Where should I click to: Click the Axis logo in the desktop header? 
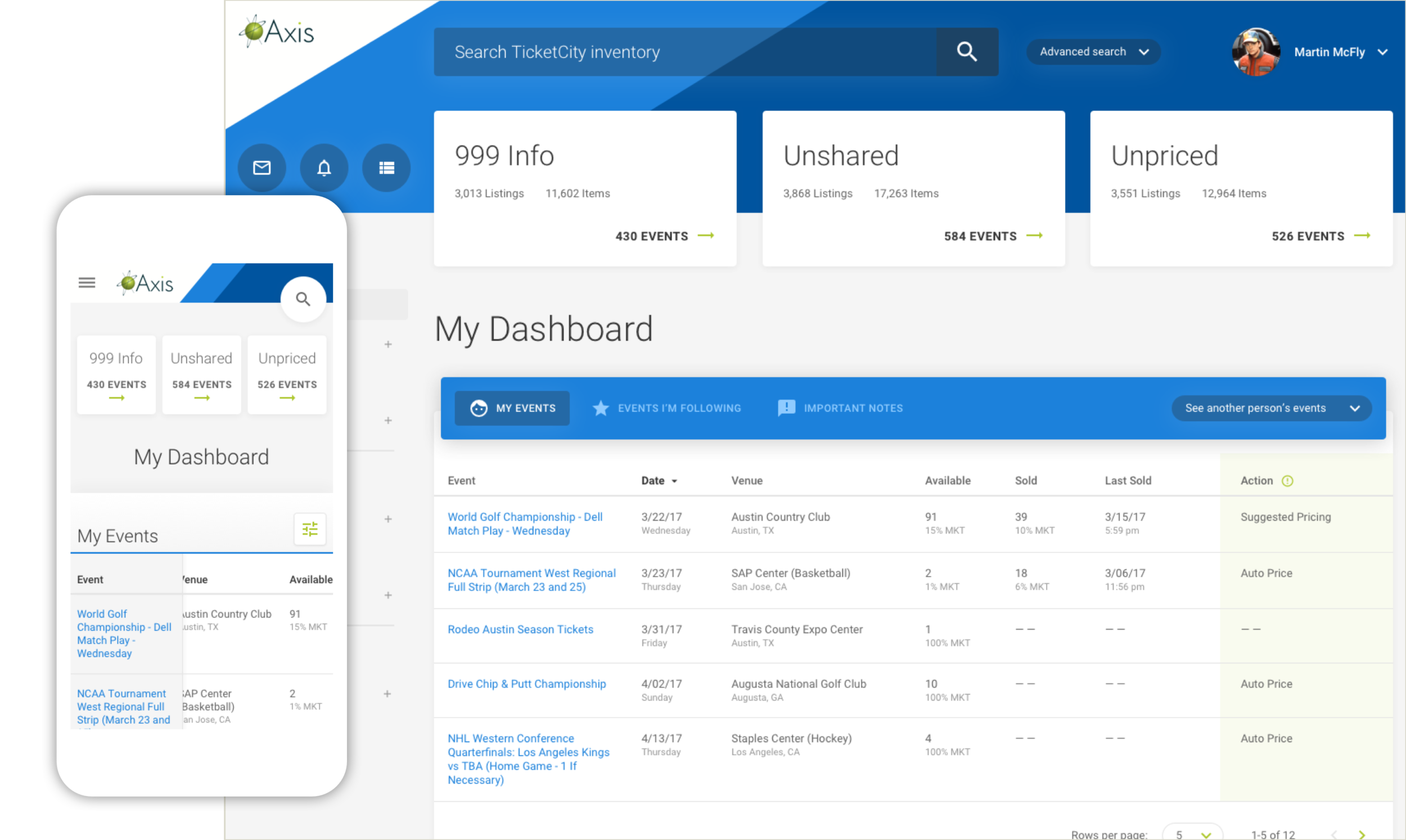point(277,31)
